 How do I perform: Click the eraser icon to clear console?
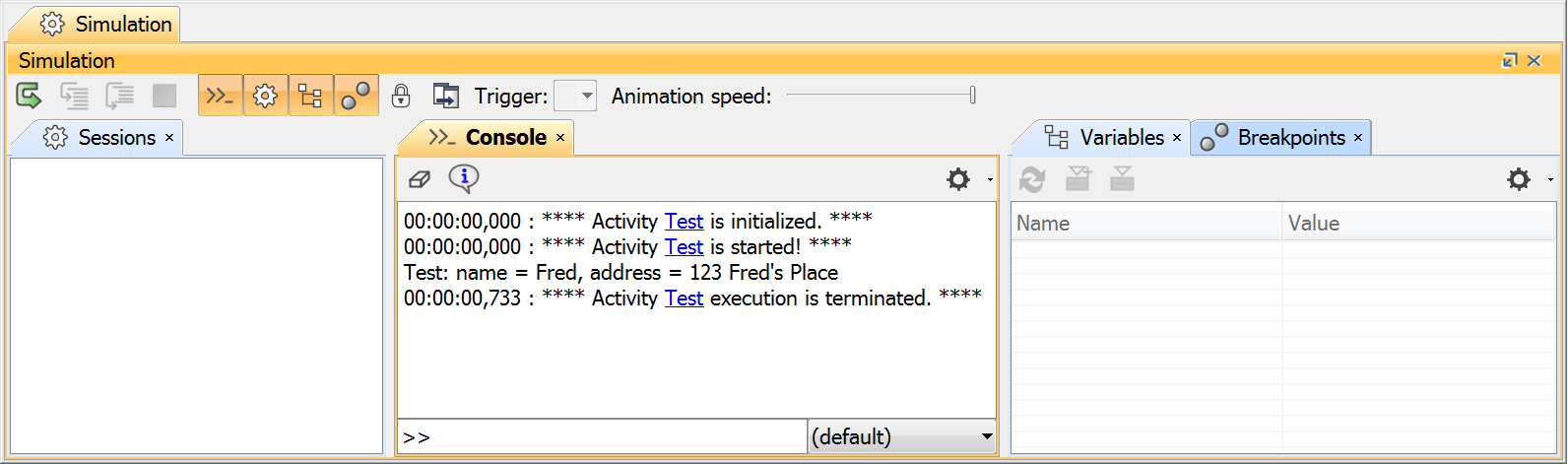pyautogui.click(x=420, y=178)
